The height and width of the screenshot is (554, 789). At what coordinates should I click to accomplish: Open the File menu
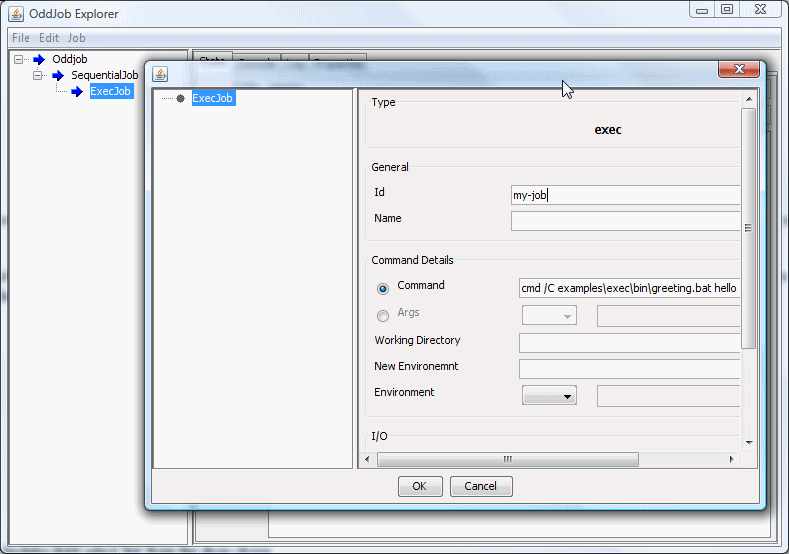click(21, 38)
